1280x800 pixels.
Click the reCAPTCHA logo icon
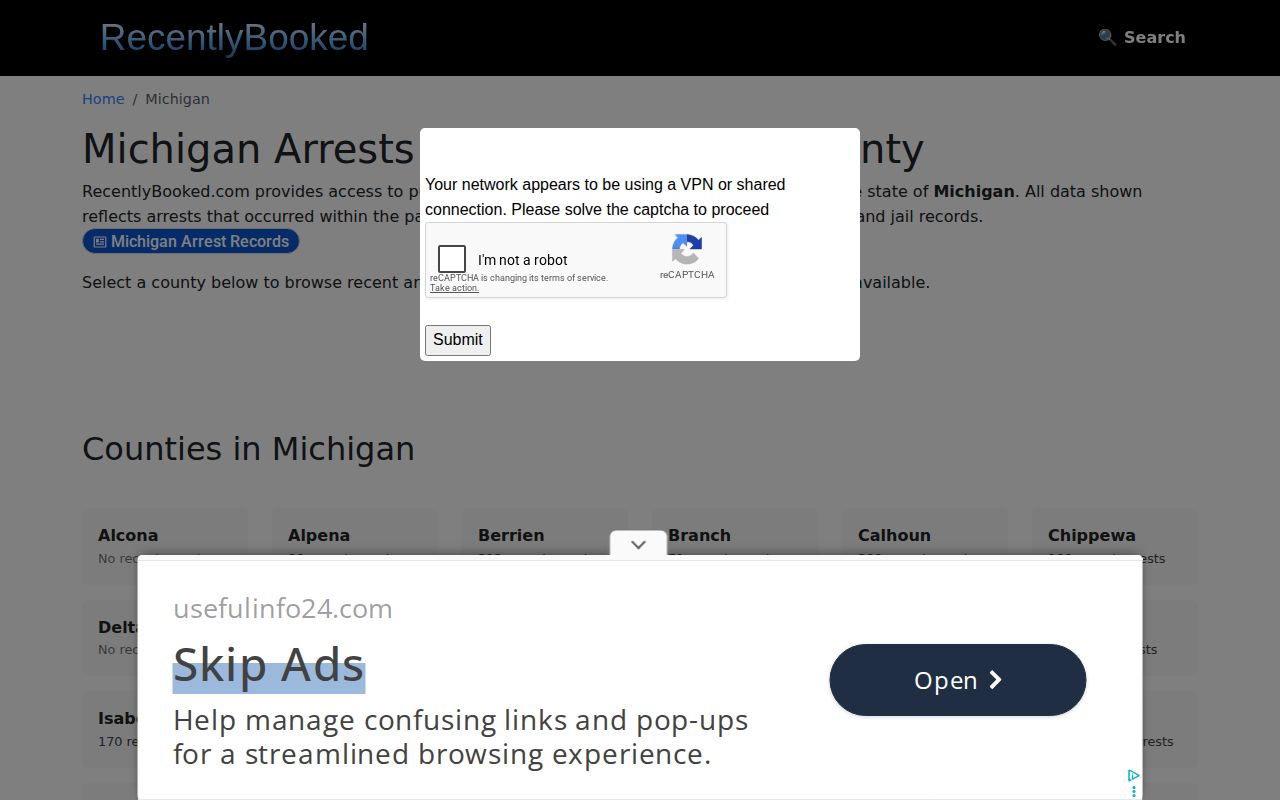click(687, 249)
